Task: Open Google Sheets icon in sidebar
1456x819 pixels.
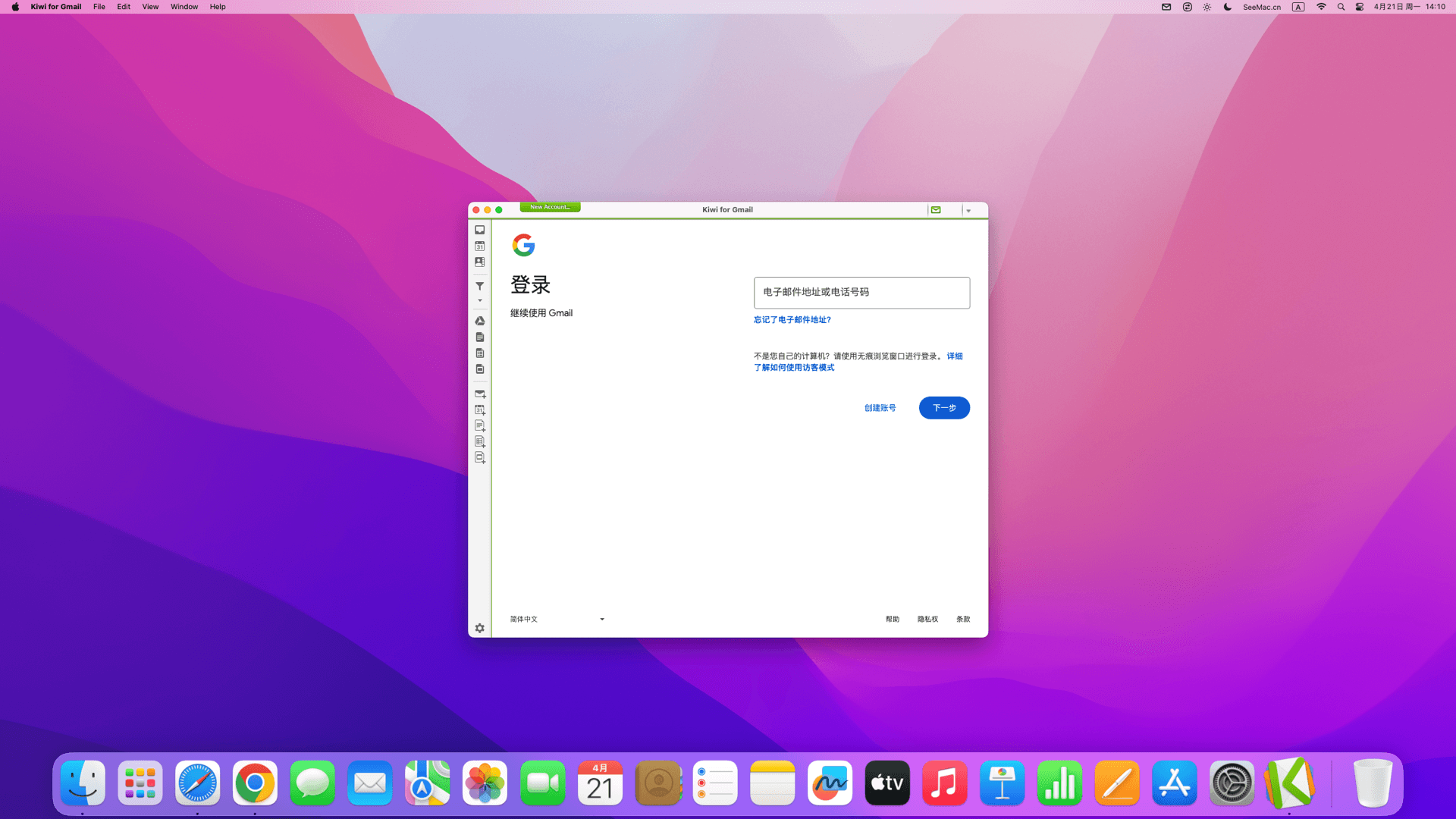Action: pyautogui.click(x=479, y=353)
